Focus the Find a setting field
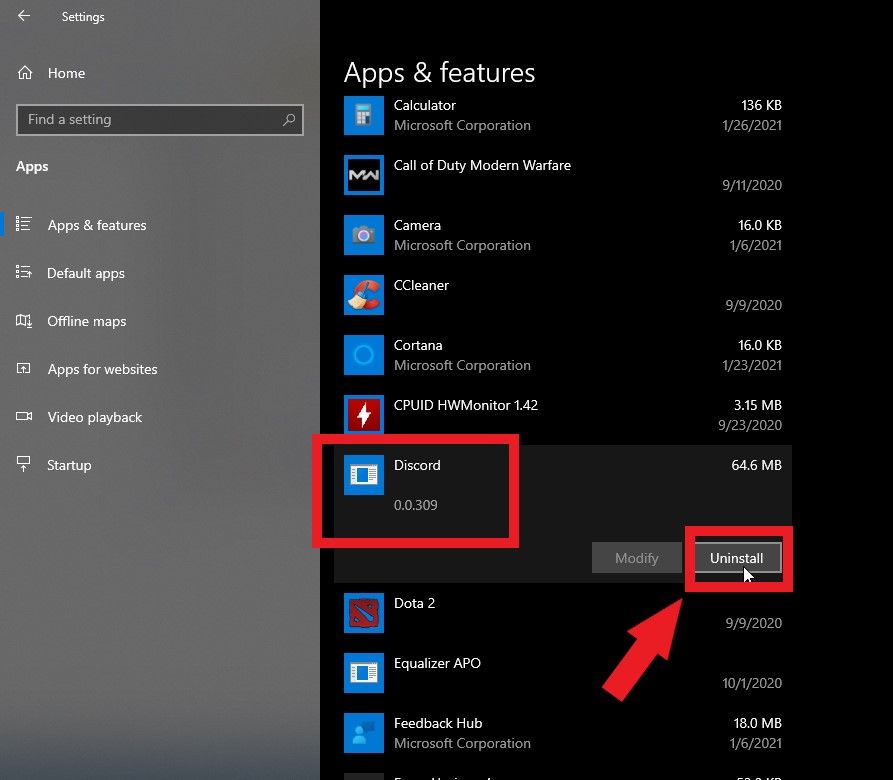The height and width of the screenshot is (780, 893). 159,120
